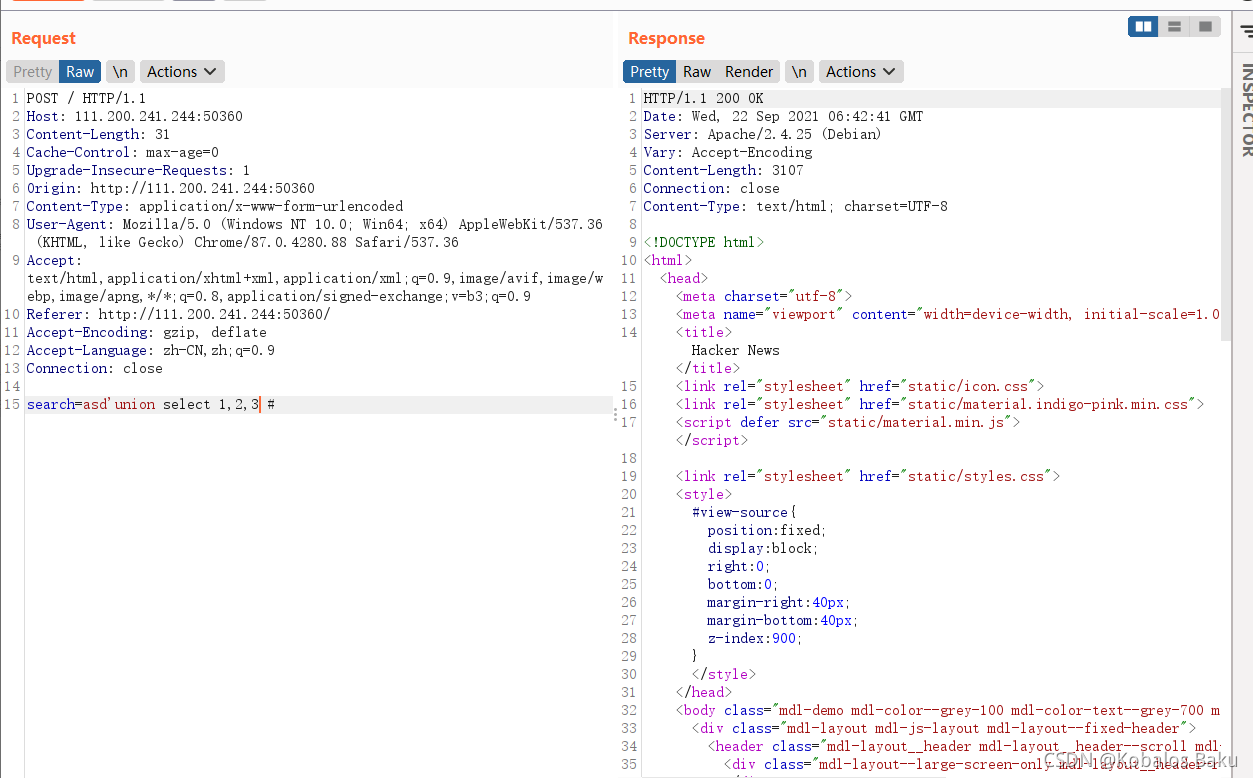Click the display:block; CSS line
This screenshot has height=778, width=1253.
pos(763,548)
